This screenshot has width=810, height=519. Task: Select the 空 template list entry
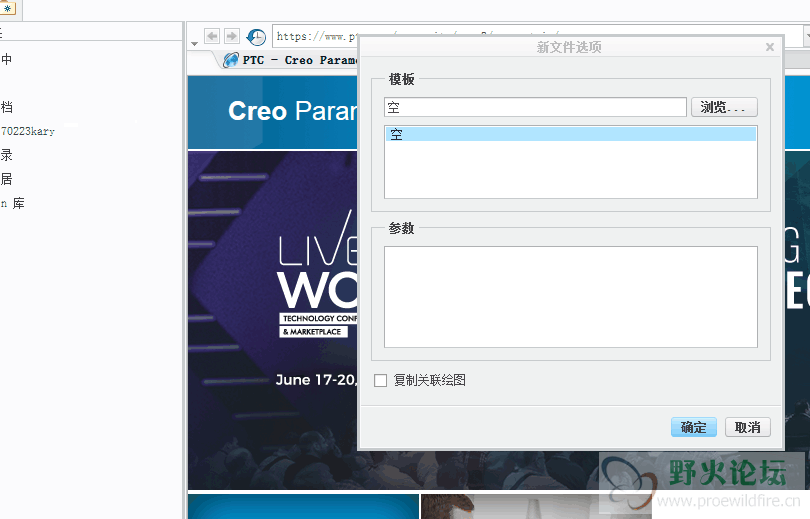coord(570,134)
